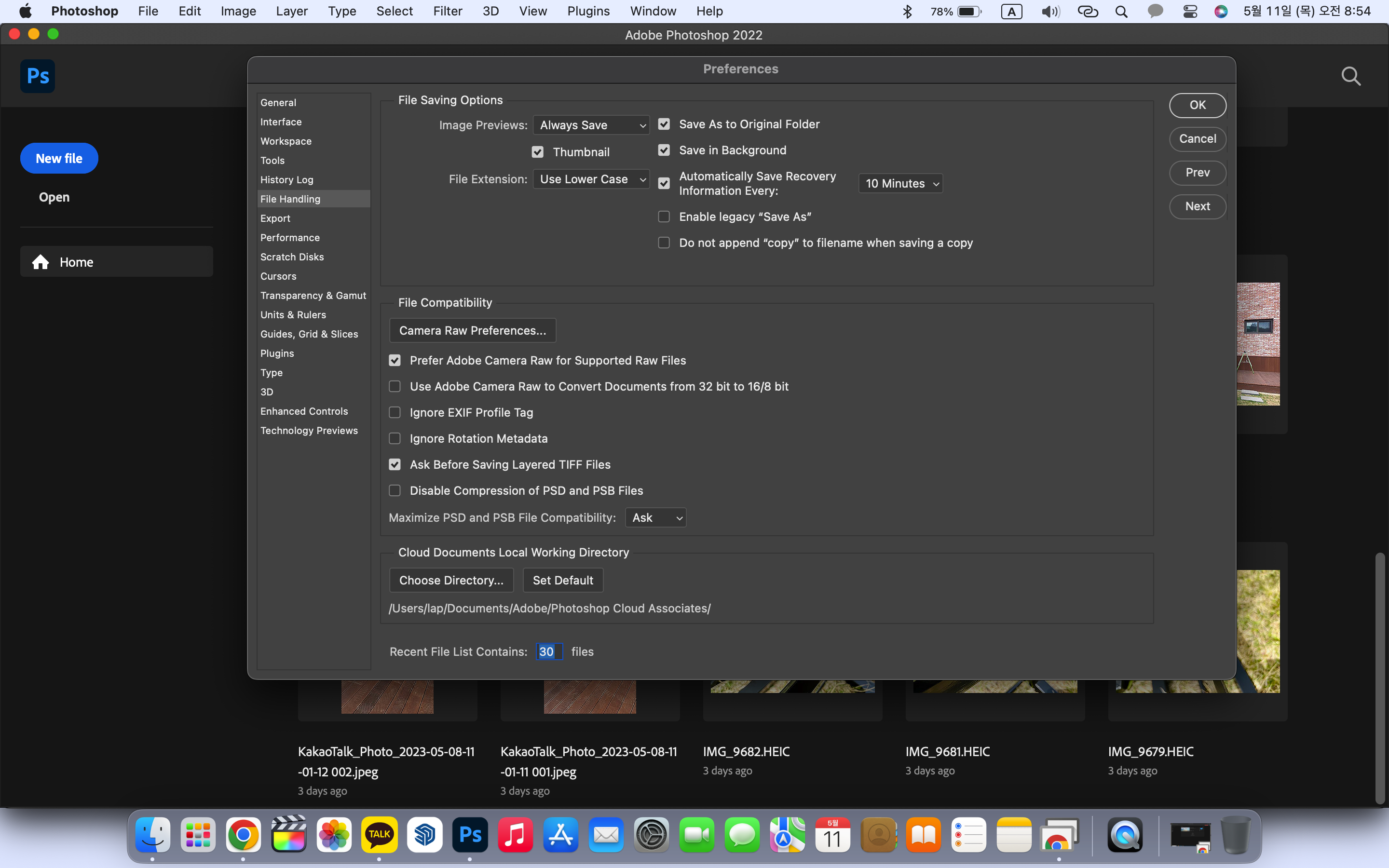Click the Photoshop Ps home logo icon
This screenshot has height=868, width=1389.
coord(37,76)
